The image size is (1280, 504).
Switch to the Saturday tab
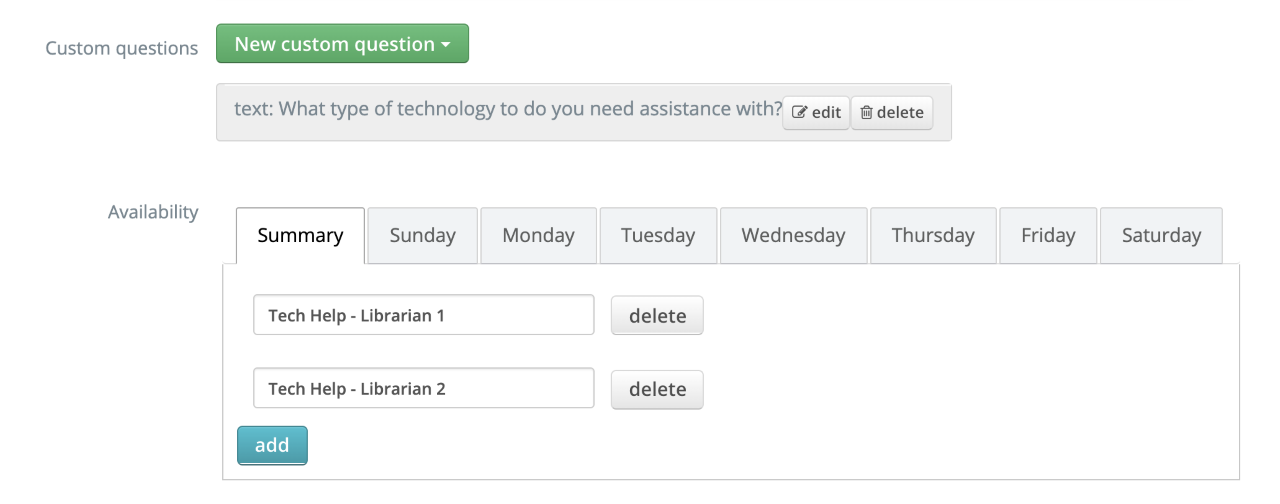tap(1161, 236)
